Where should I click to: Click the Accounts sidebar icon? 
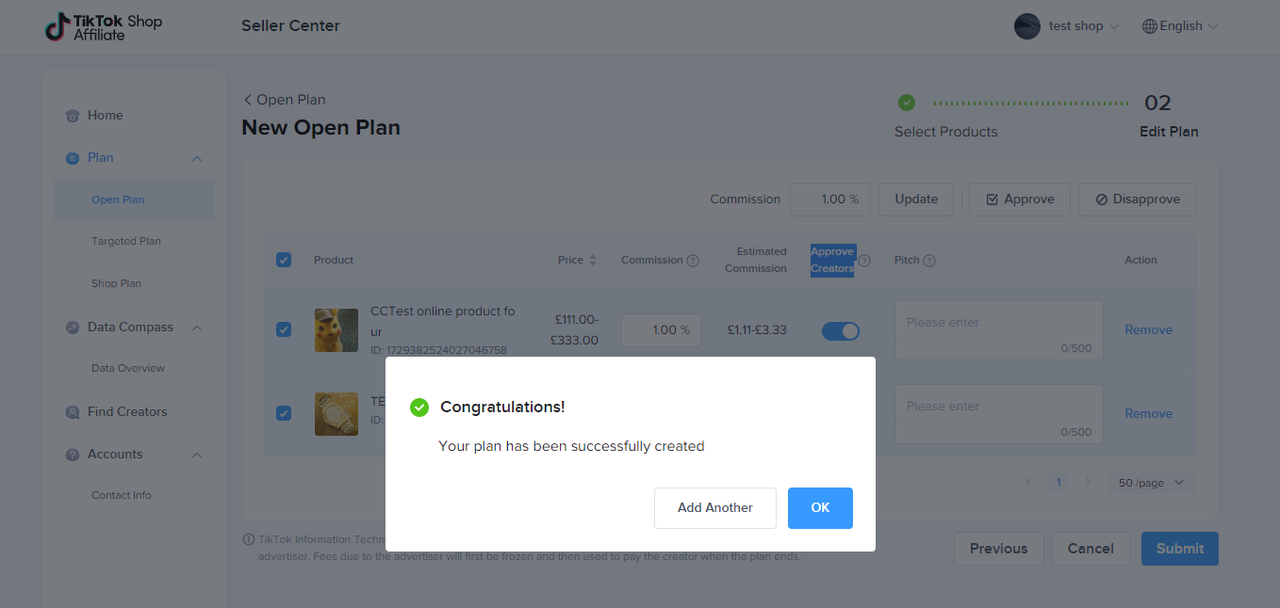pos(72,455)
